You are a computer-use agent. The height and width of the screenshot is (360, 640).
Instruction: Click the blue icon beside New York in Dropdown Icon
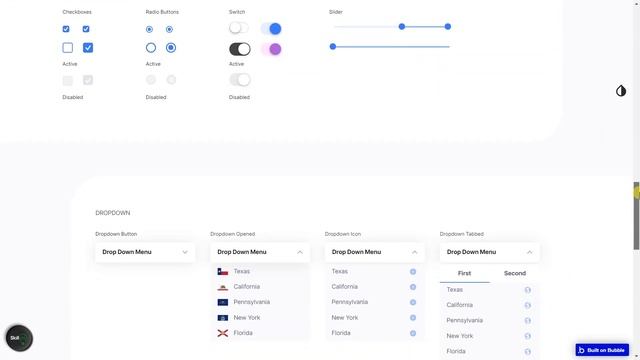pyautogui.click(x=413, y=318)
